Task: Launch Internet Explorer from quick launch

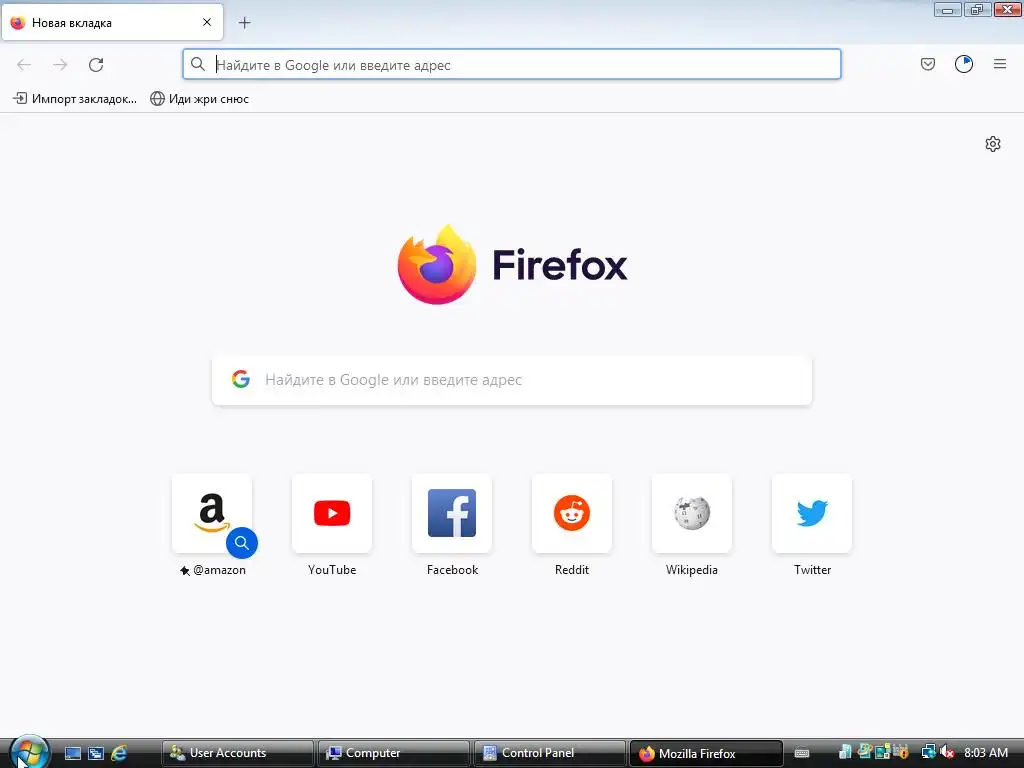Action: (119, 753)
